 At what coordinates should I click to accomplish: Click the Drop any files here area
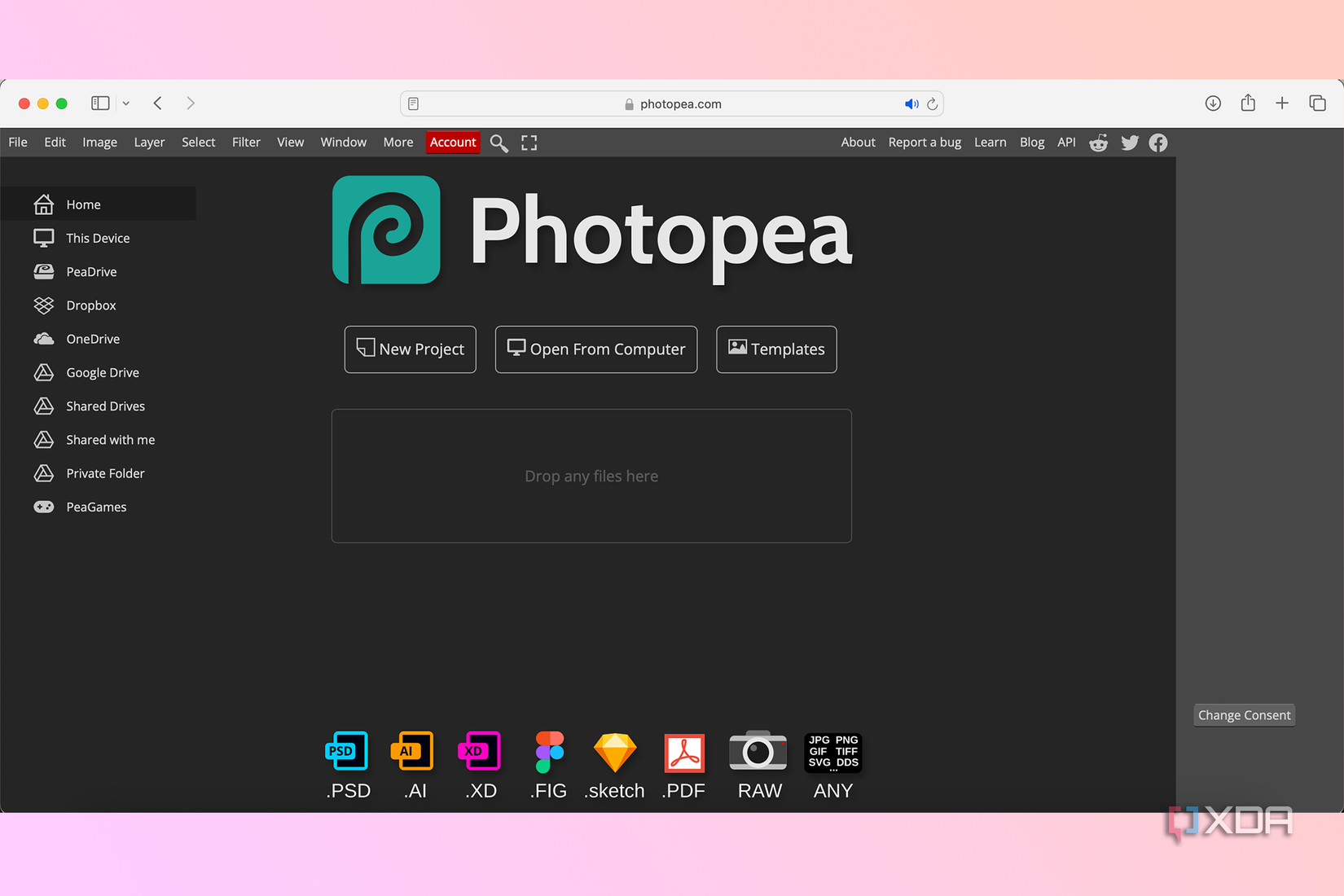coord(591,477)
